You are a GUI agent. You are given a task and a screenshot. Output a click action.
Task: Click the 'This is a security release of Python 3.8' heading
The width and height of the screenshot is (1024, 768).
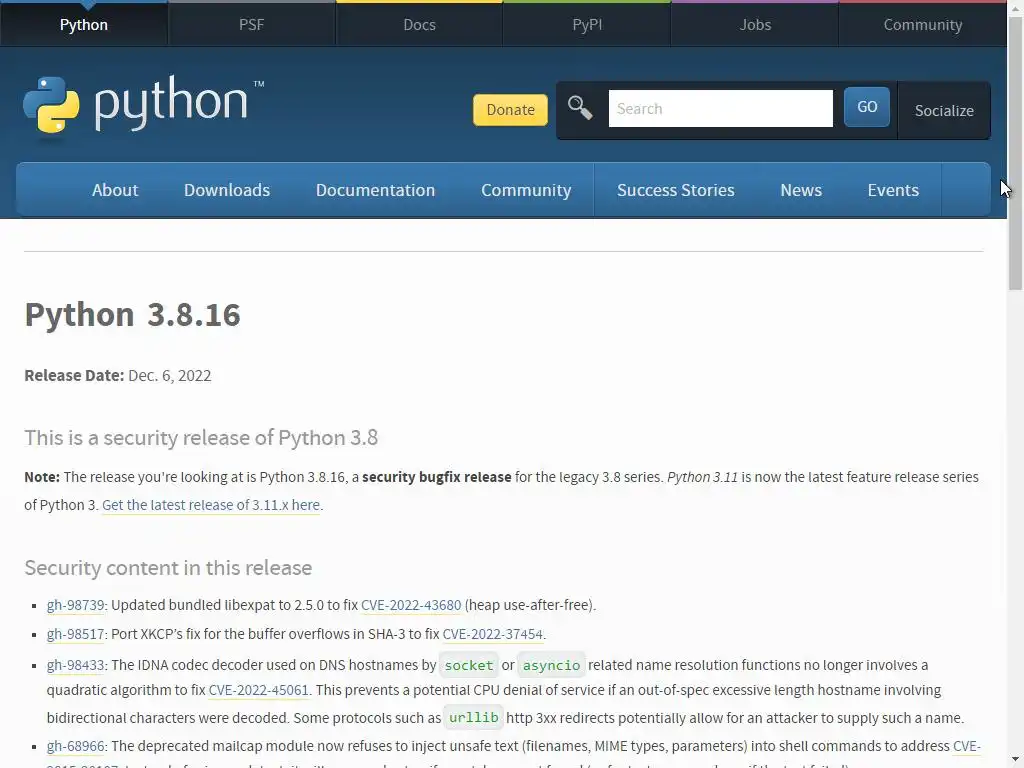(x=201, y=438)
